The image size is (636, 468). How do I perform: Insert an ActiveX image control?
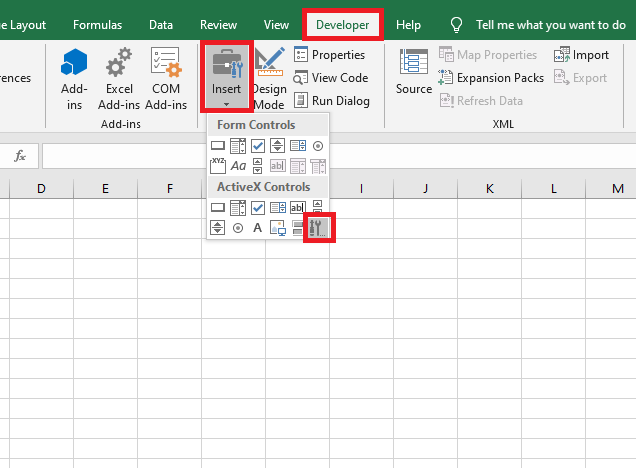pos(278,228)
